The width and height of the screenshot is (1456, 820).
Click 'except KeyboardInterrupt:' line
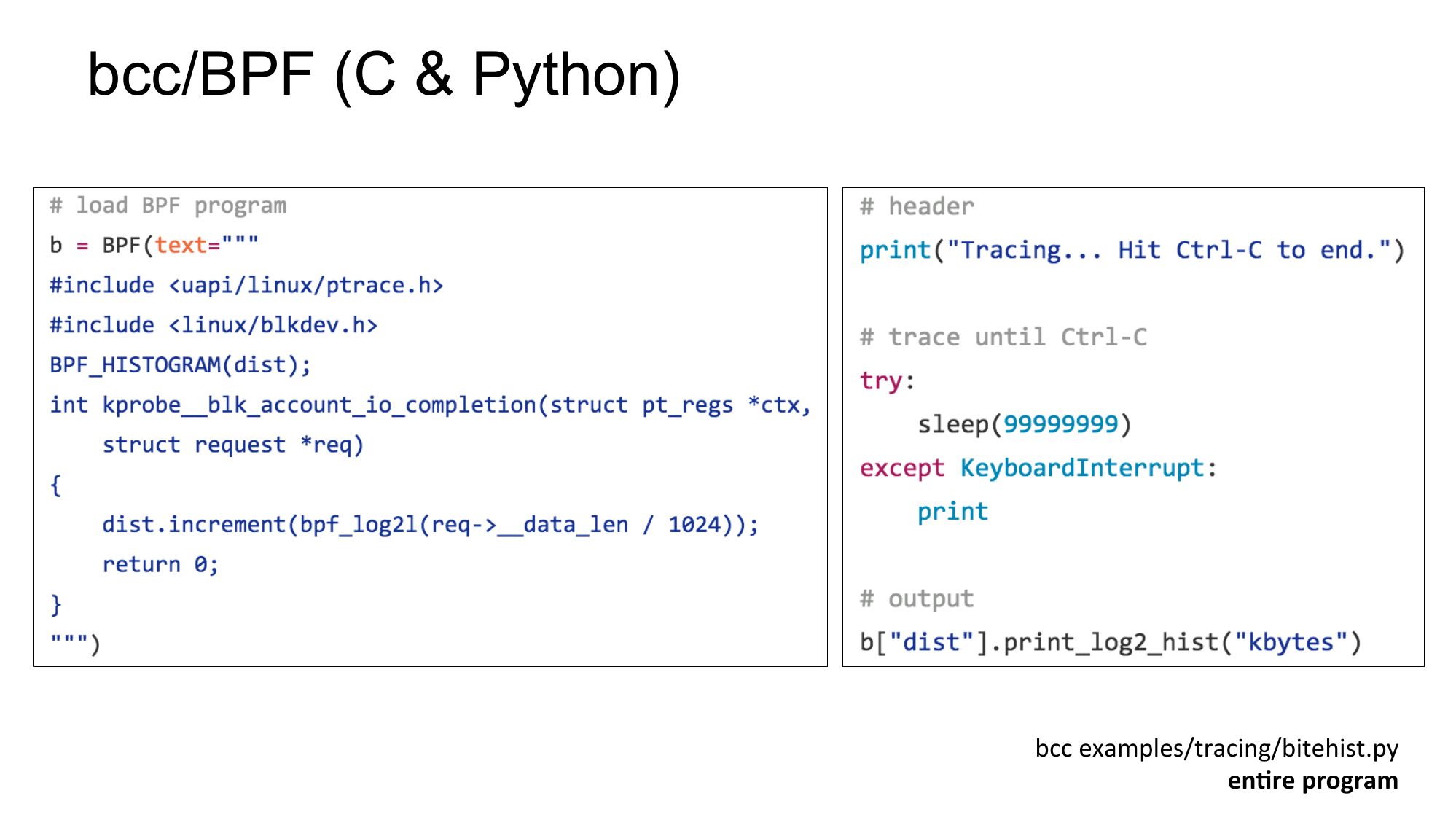tap(1038, 468)
